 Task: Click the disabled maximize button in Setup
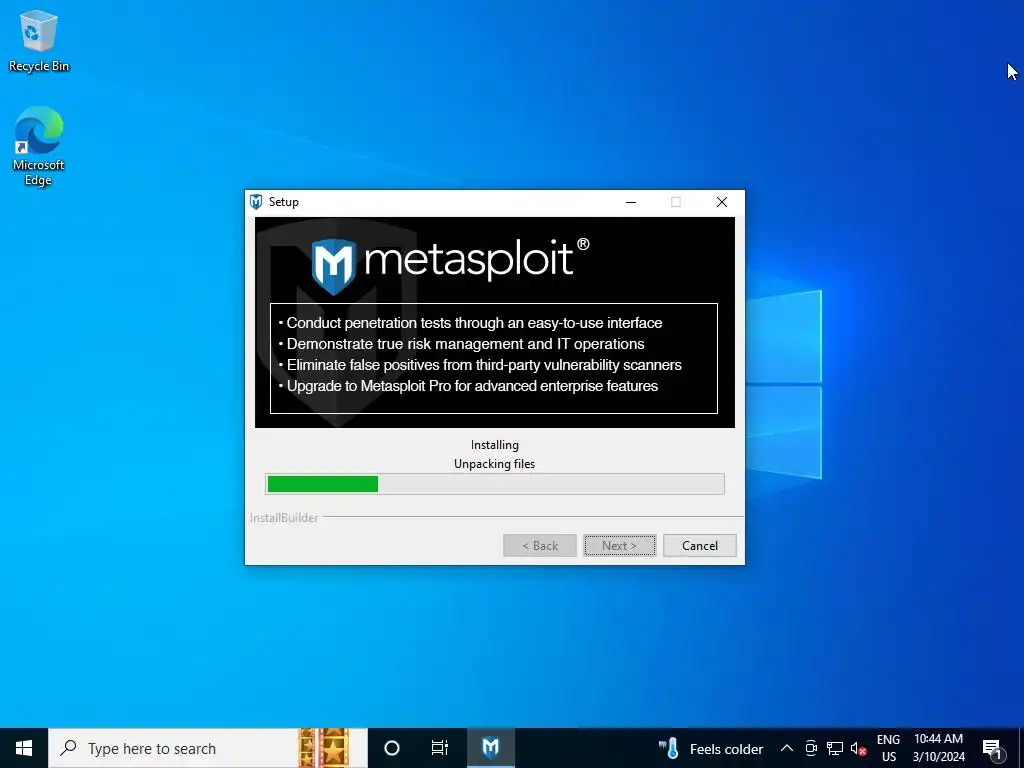[x=676, y=202]
